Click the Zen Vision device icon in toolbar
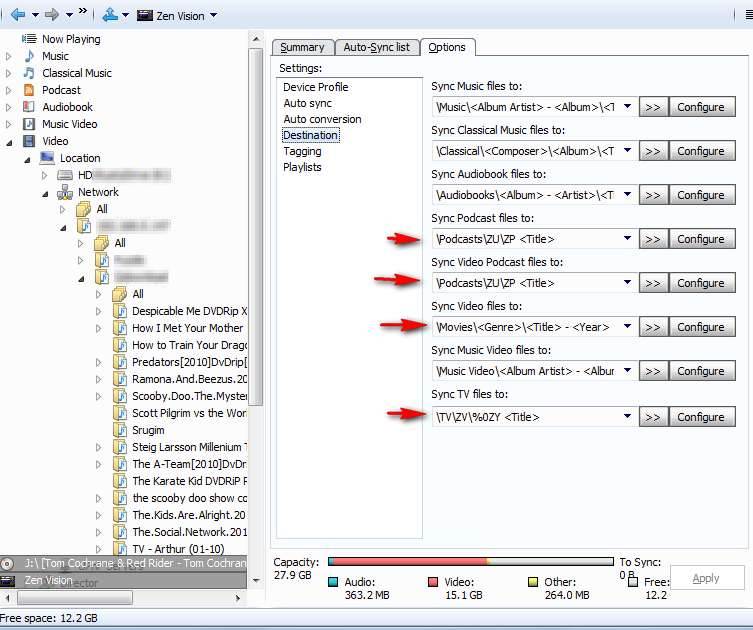The height and width of the screenshot is (630, 753). 144,16
